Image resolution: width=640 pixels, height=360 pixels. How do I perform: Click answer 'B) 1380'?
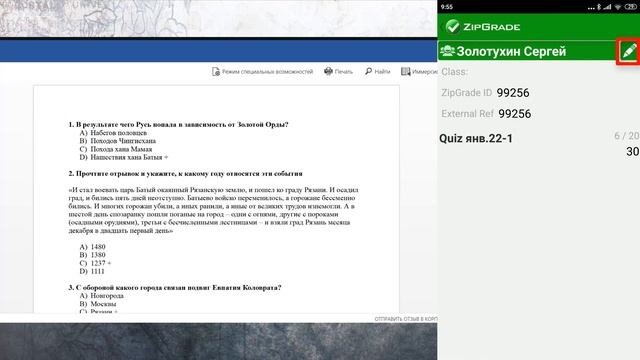click(x=92, y=255)
